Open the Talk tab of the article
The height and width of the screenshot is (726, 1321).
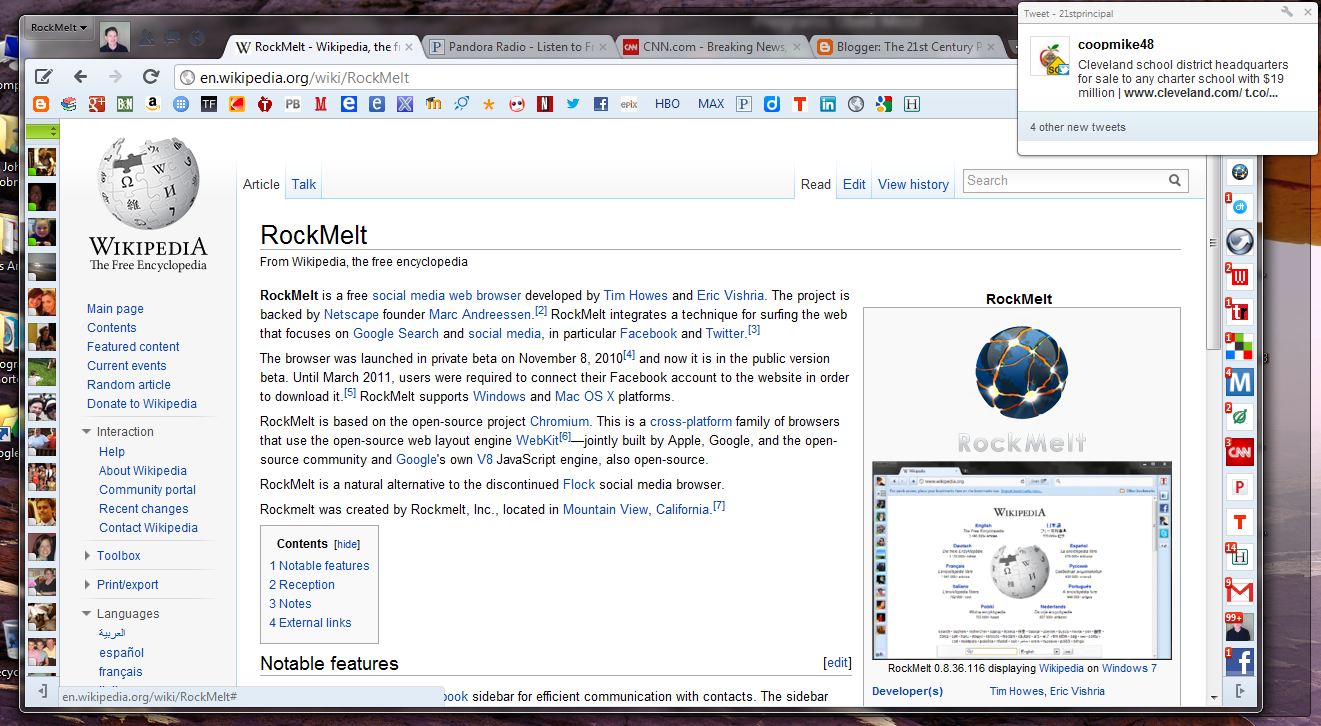click(x=304, y=184)
